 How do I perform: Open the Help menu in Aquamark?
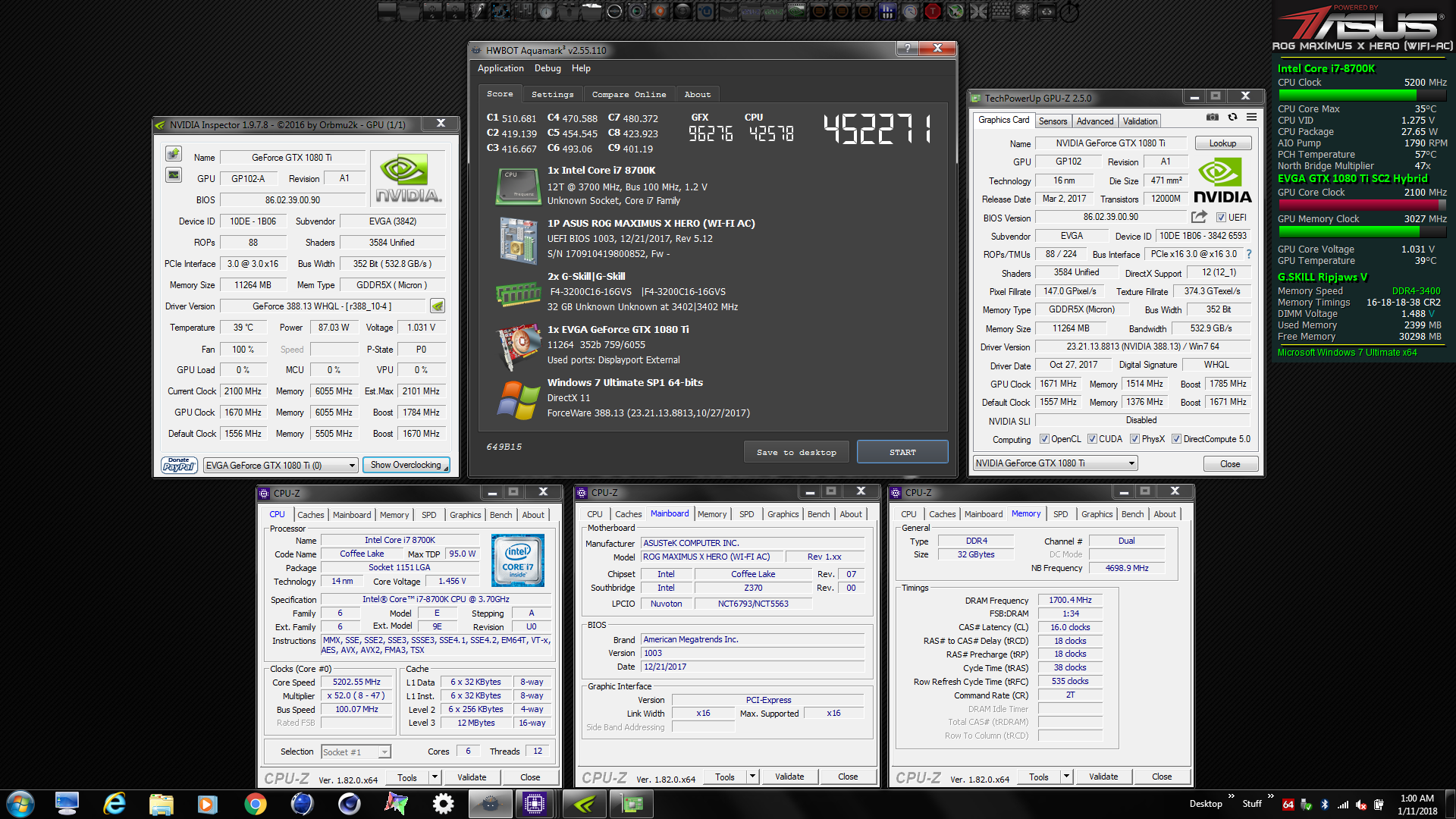581,68
